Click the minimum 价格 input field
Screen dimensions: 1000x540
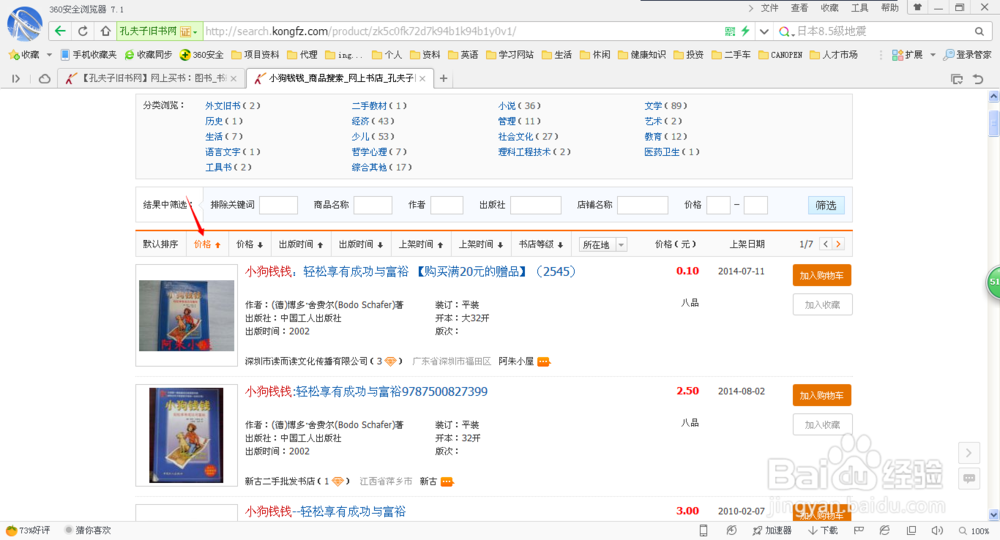718,205
